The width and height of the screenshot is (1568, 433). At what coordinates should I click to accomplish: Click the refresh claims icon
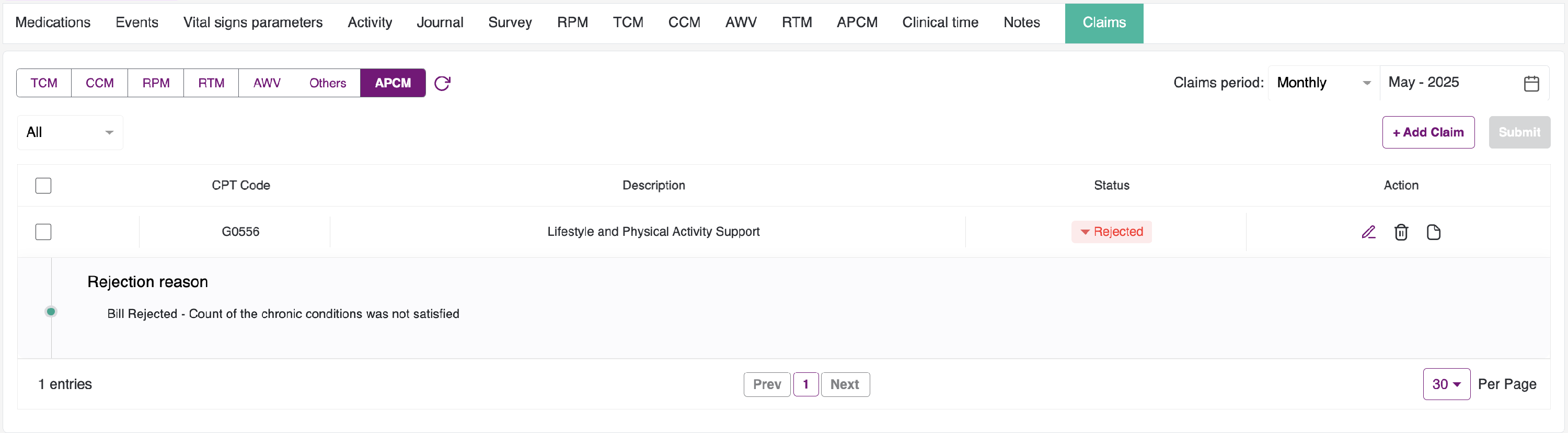443,84
